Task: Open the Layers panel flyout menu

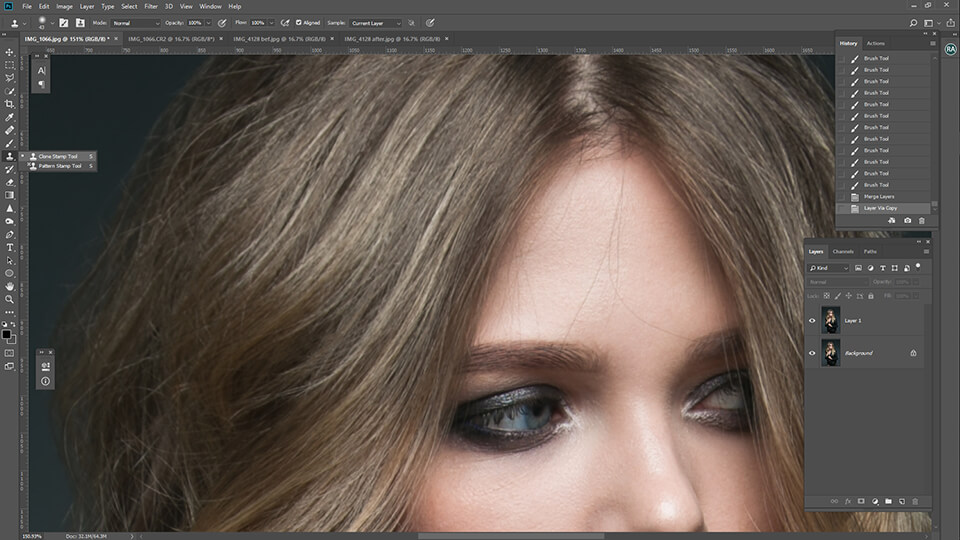Action: (926, 252)
